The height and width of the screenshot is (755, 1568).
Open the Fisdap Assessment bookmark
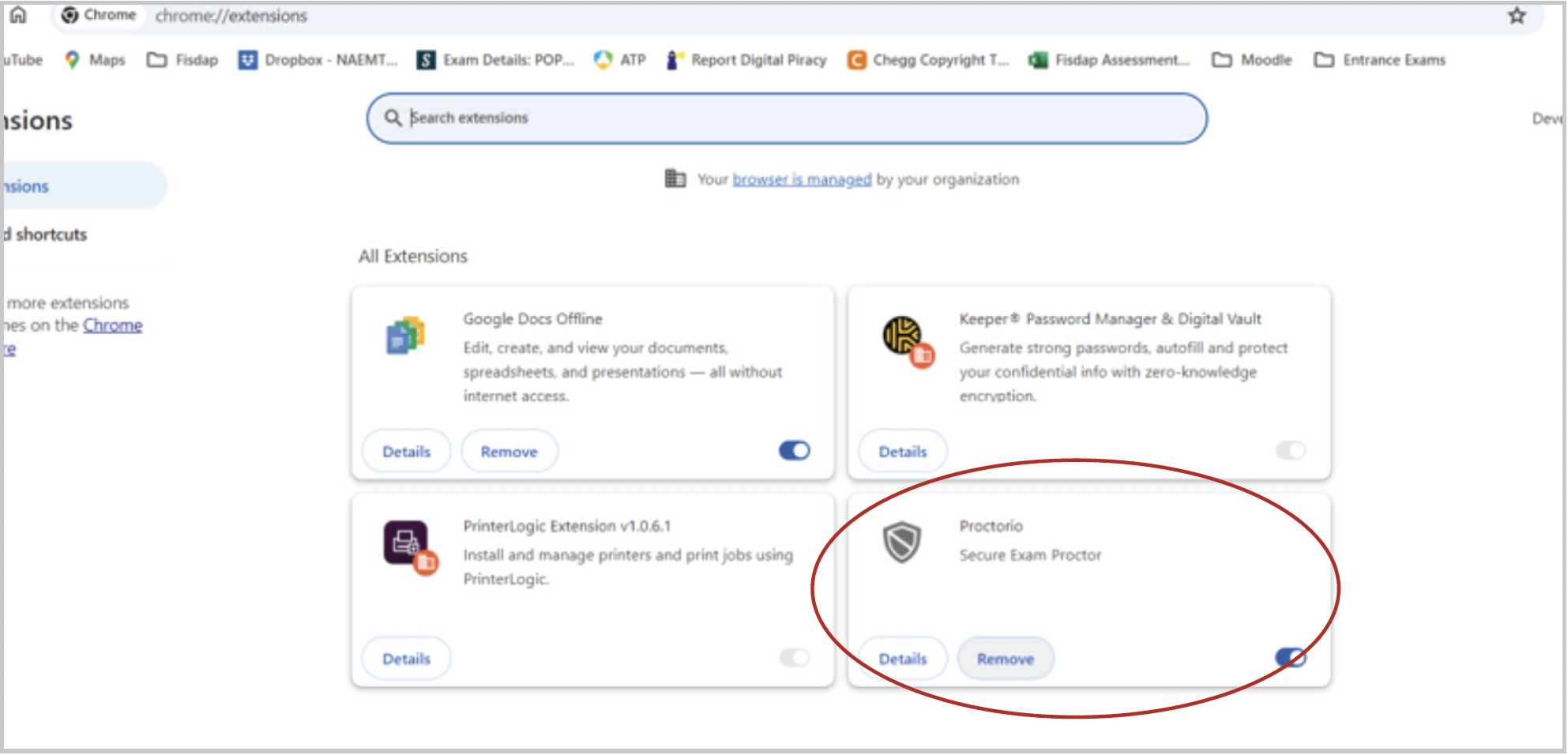1108,60
